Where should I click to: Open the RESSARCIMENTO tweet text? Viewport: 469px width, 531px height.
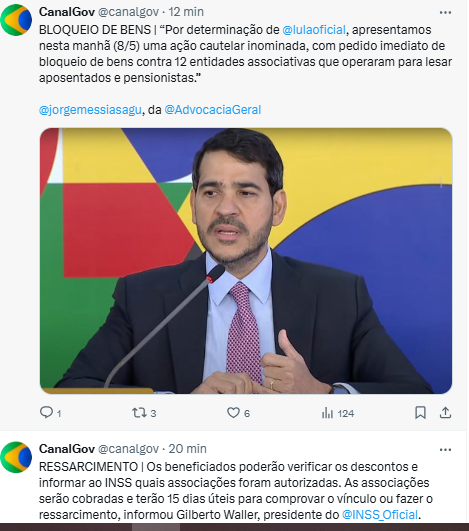pyautogui.click(x=236, y=491)
